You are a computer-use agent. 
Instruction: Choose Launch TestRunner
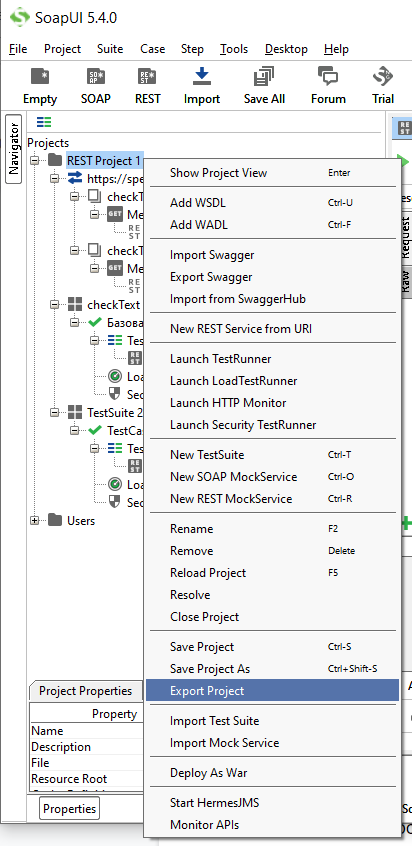point(272,359)
